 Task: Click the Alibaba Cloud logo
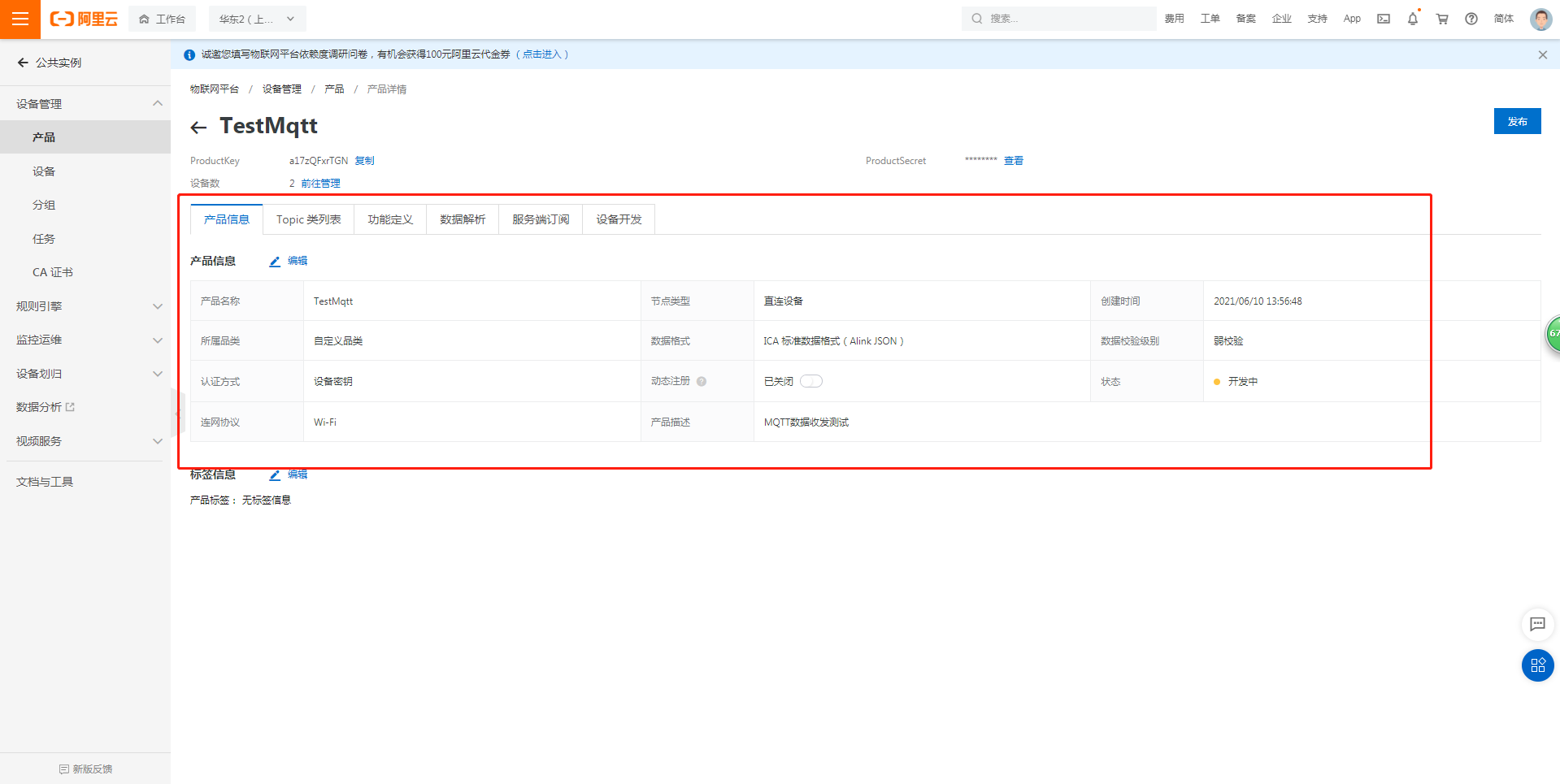point(84,19)
